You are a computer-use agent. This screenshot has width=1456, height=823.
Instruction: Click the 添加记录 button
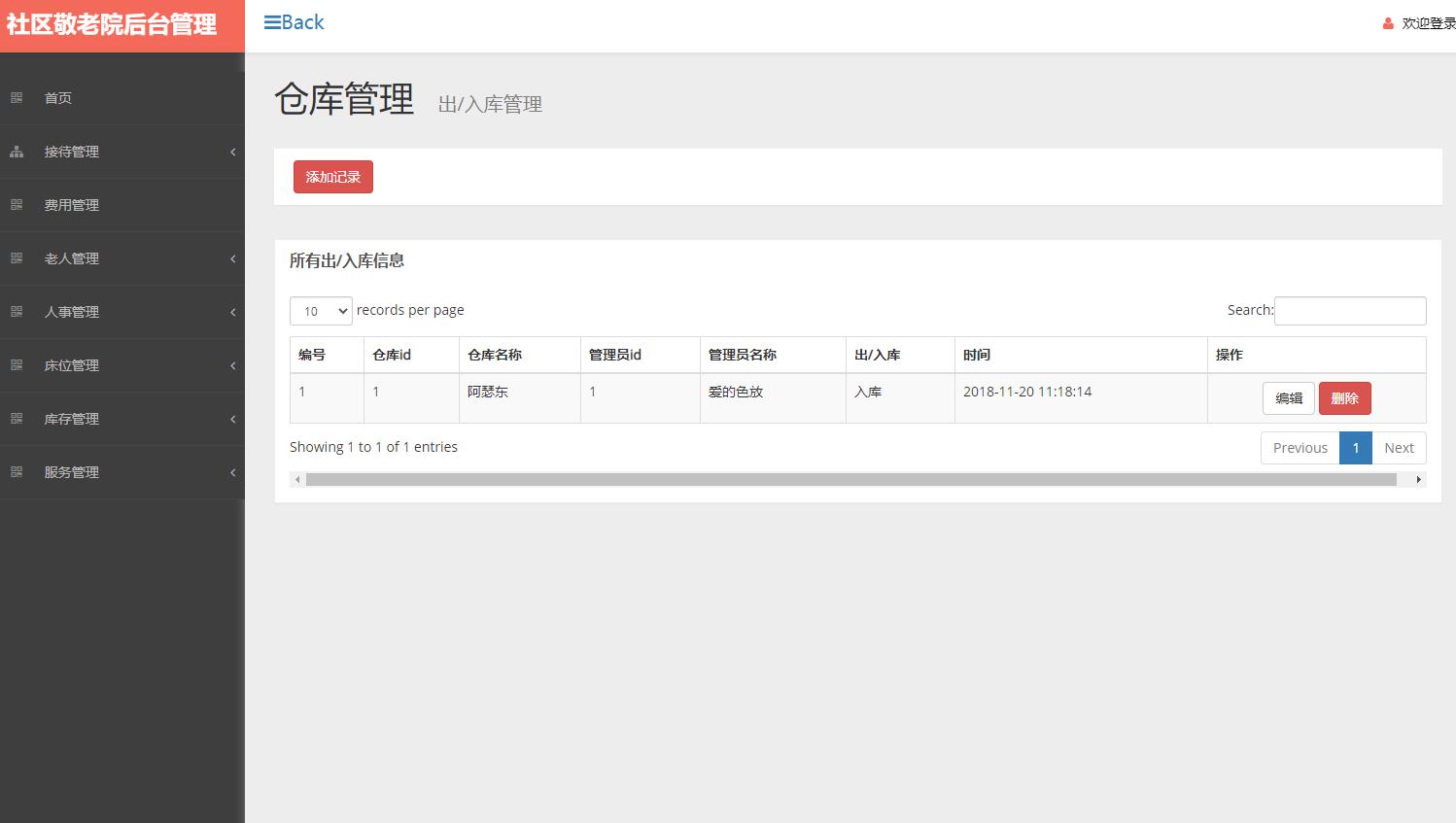point(332,176)
